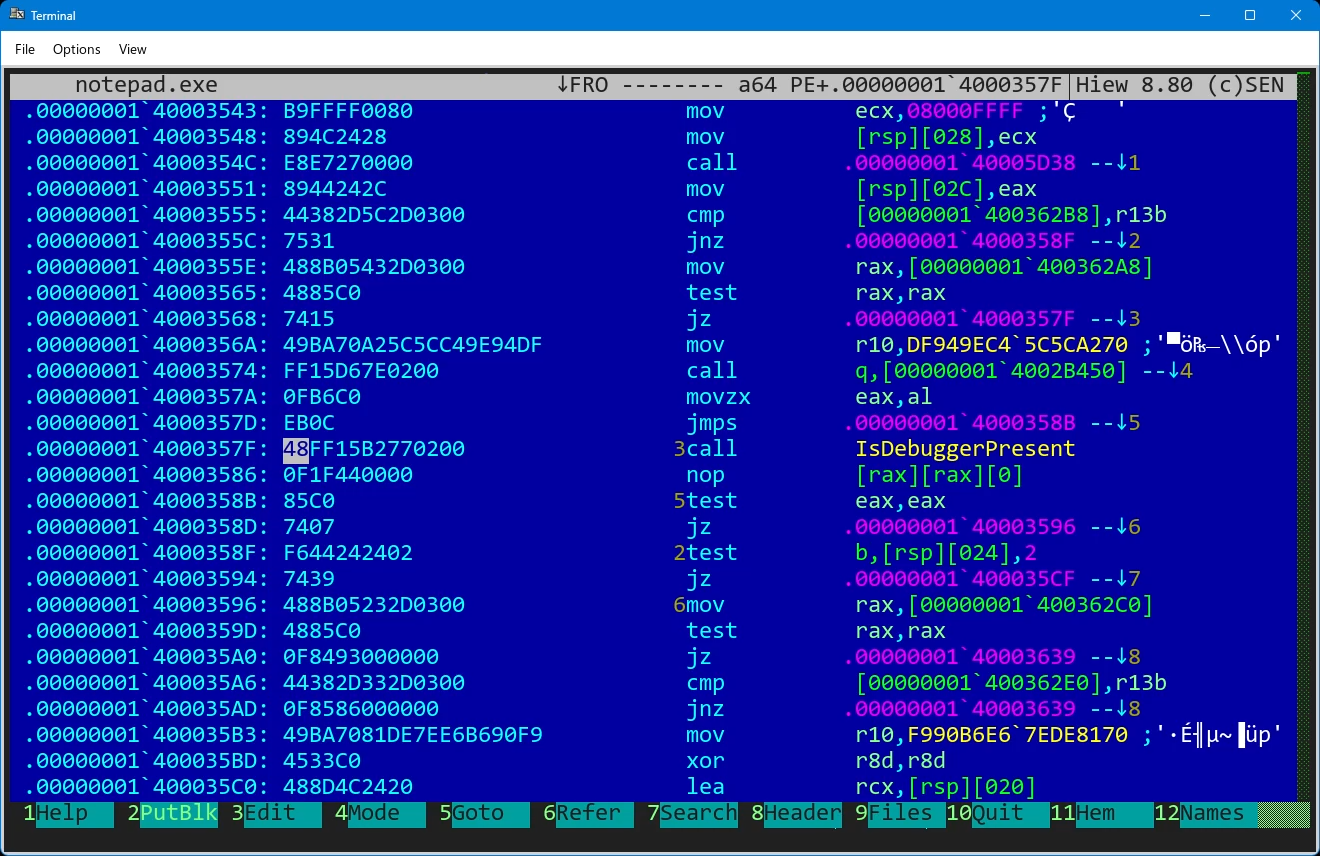Click the IsDebuggerPresent call operand
This screenshot has height=856, width=1320.
coord(966,449)
